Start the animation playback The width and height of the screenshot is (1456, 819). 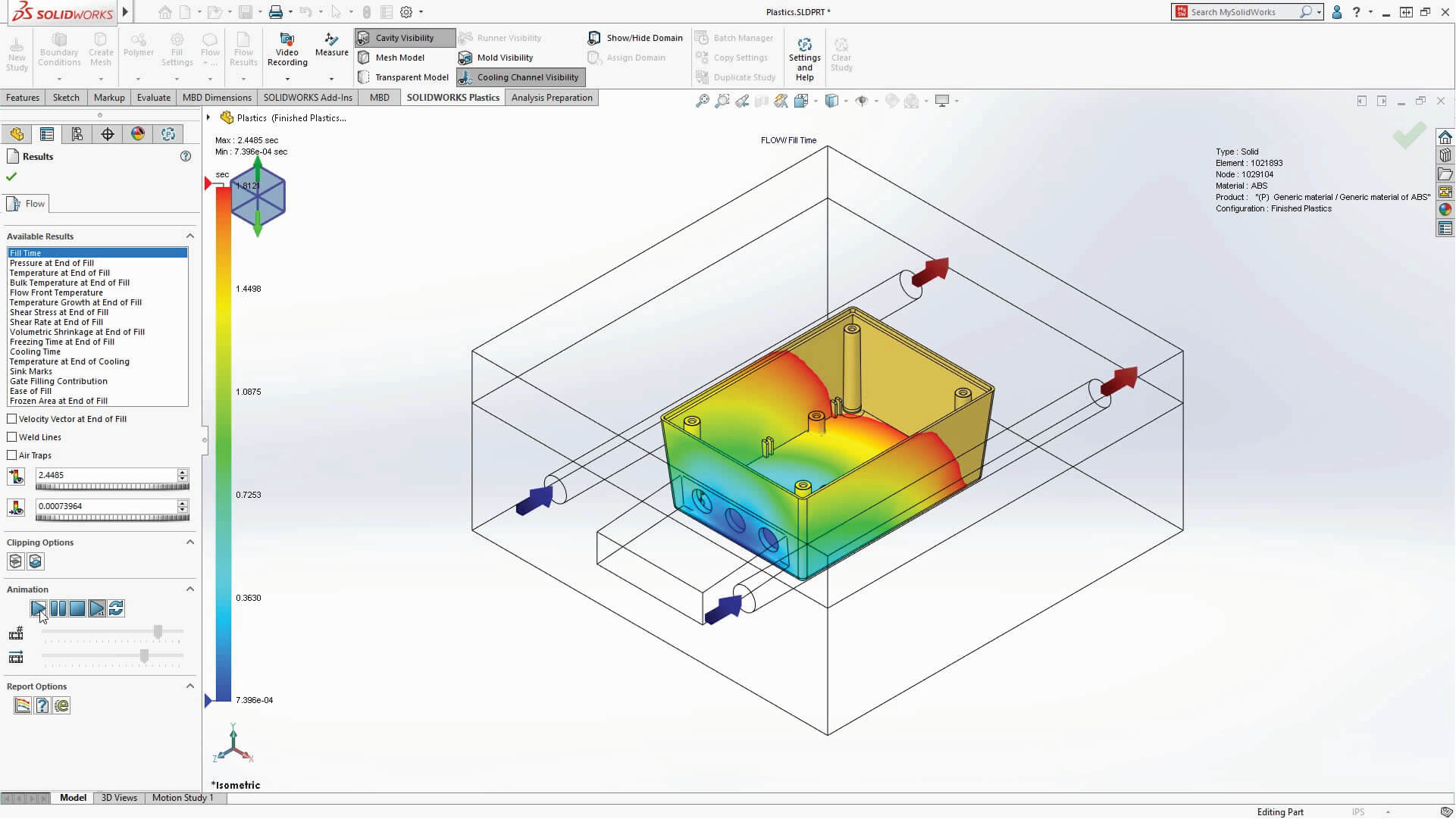click(x=39, y=608)
